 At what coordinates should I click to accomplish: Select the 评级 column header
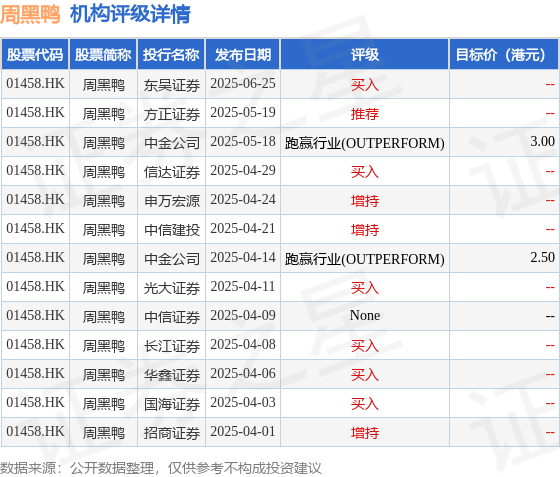[x=365, y=55]
